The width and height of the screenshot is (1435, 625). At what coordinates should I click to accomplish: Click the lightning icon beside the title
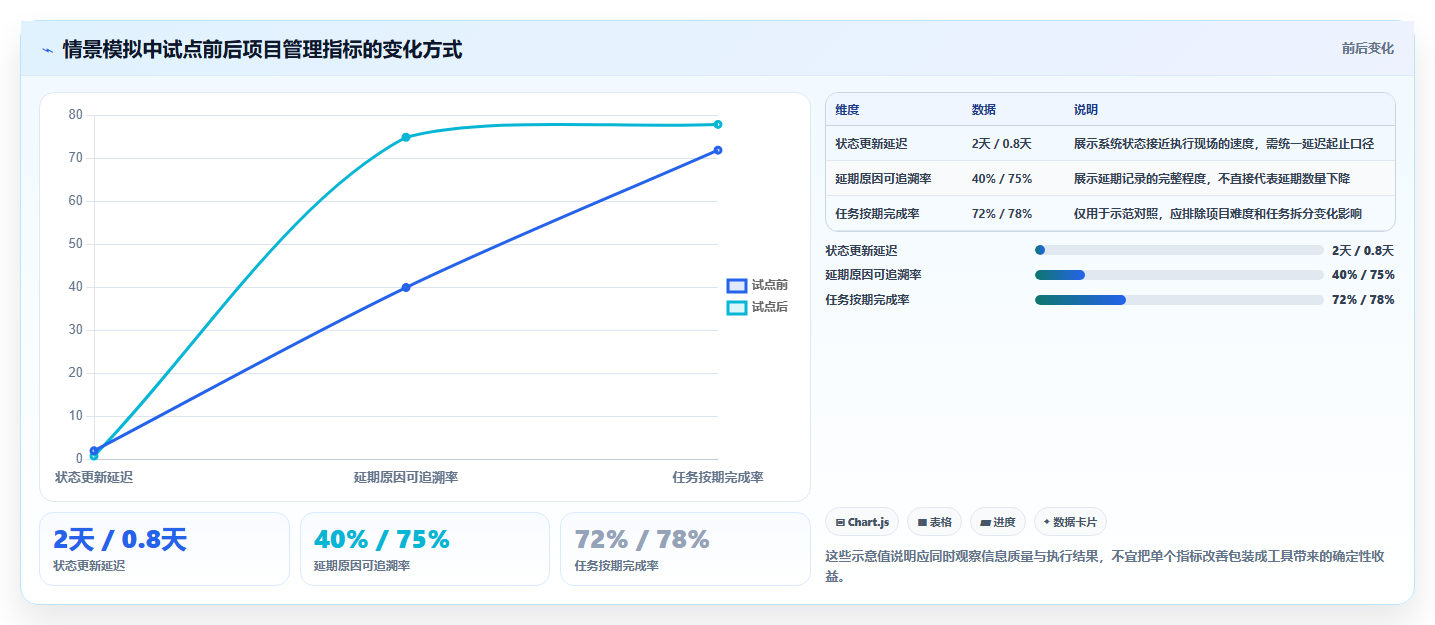point(47,50)
